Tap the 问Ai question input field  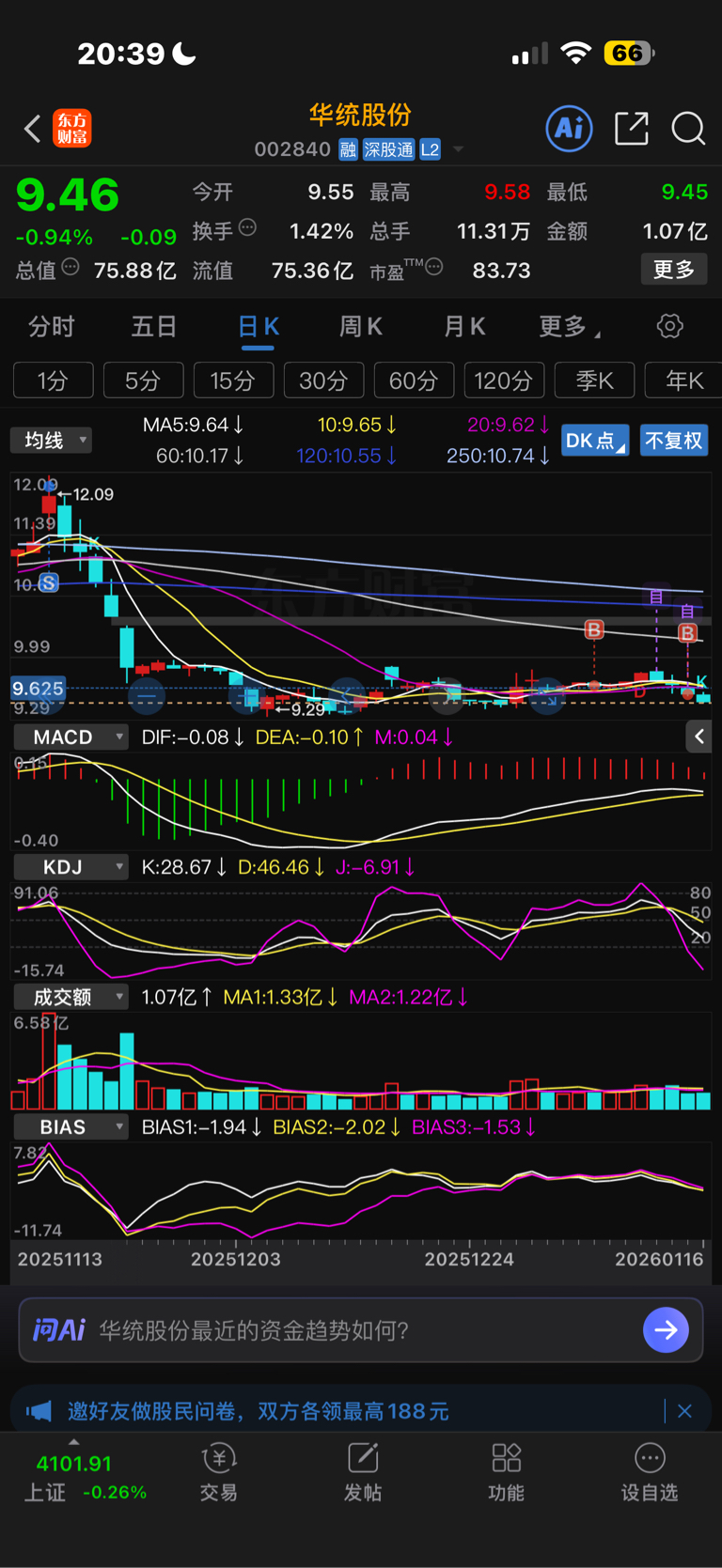click(361, 1329)
